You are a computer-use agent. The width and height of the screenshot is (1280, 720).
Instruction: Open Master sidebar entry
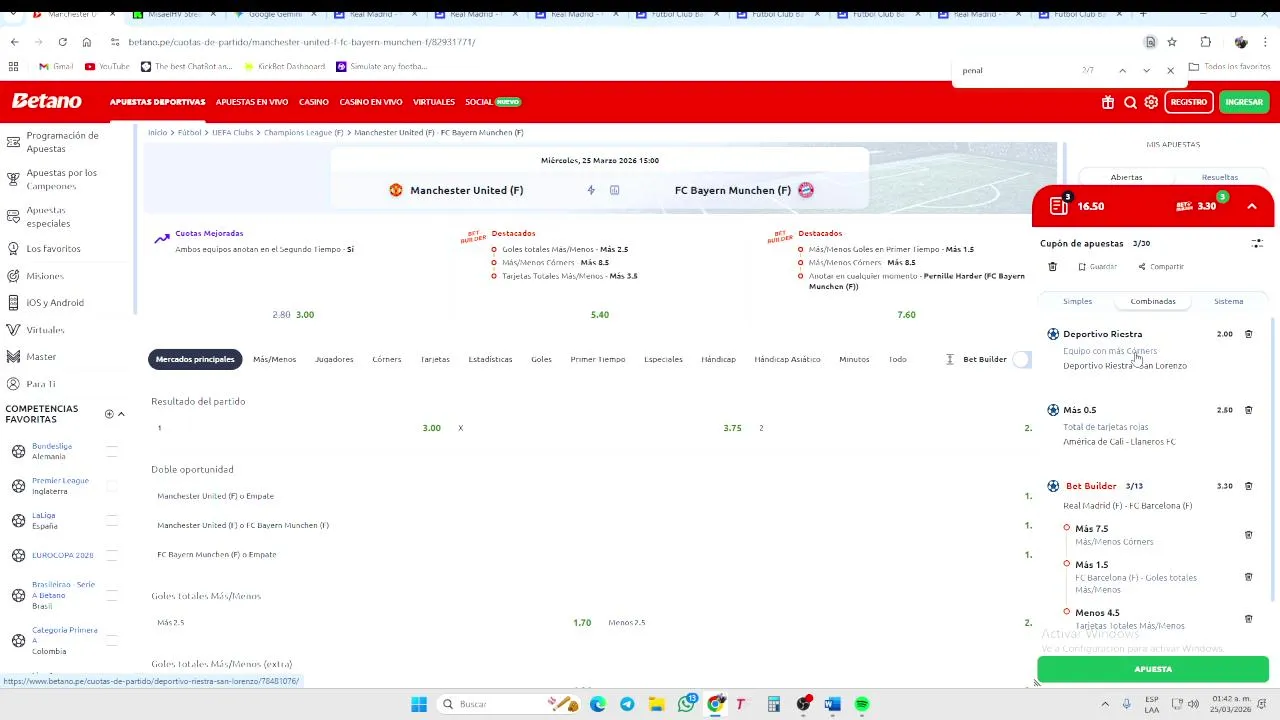point(41,357)
